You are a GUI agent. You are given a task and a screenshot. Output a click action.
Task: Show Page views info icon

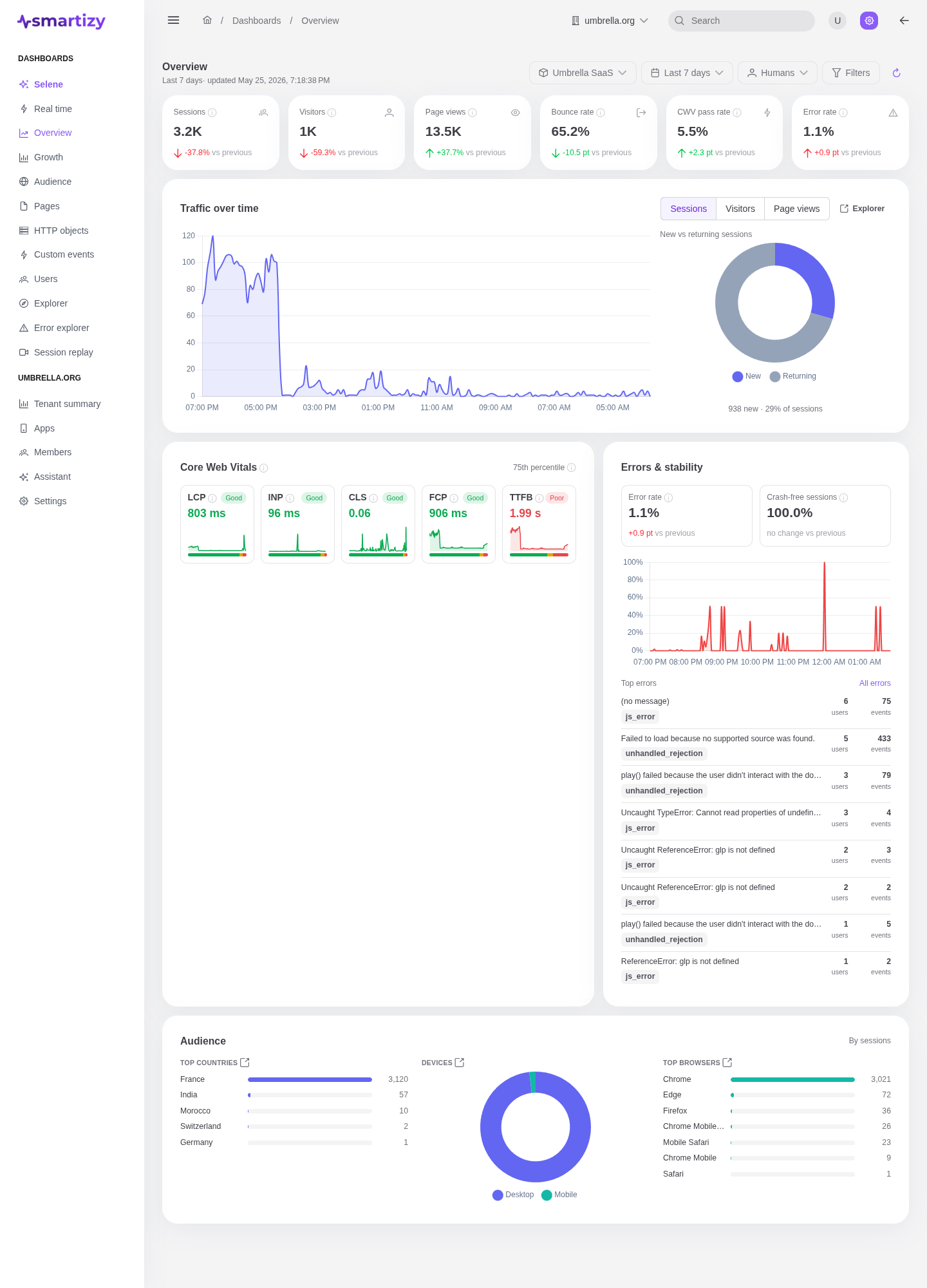473,113
